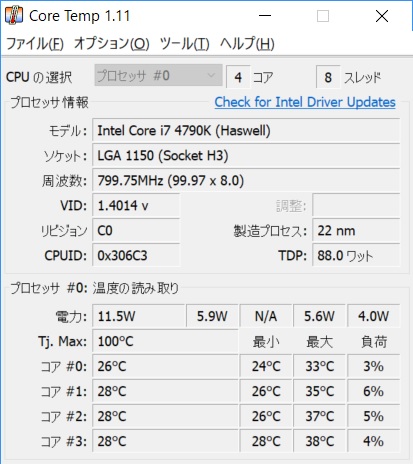This screenshot has height=464, width=413.
Task: Select the model field showing Intel Core i7 4790K
Action: pos(246,130)
